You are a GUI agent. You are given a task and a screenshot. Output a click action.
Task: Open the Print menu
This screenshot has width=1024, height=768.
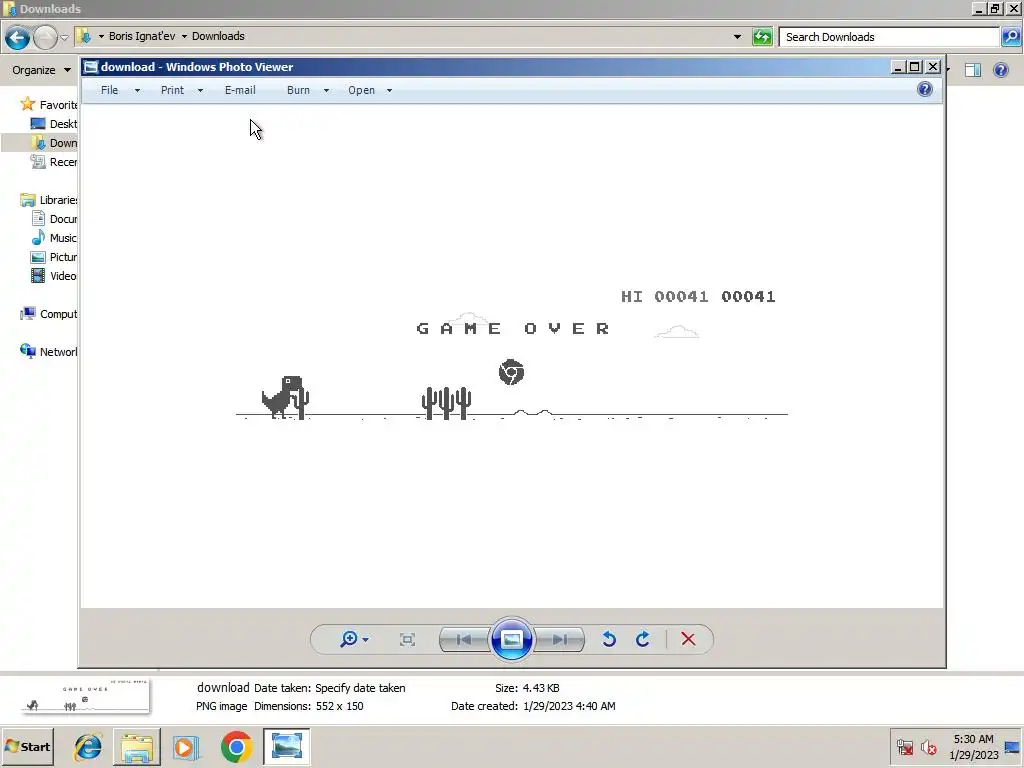(x=172, y=90)
